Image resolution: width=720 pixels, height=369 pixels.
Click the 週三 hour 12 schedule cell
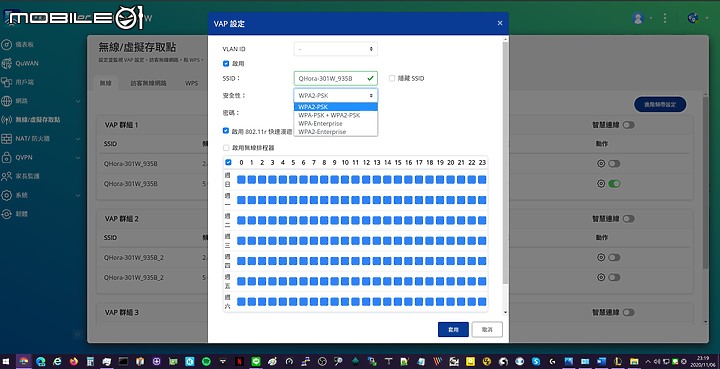coord(366,240)
